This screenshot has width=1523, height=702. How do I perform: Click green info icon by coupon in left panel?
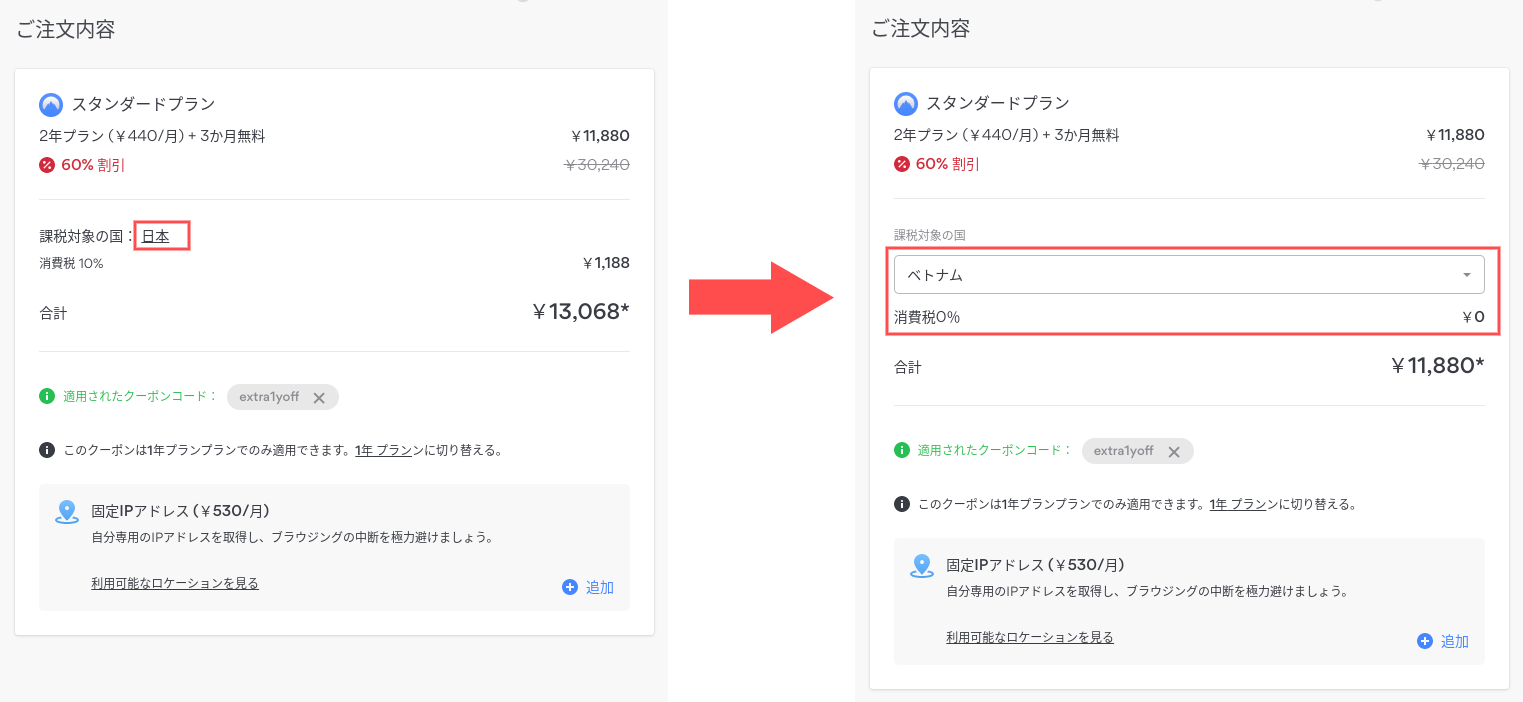[47, 396]
